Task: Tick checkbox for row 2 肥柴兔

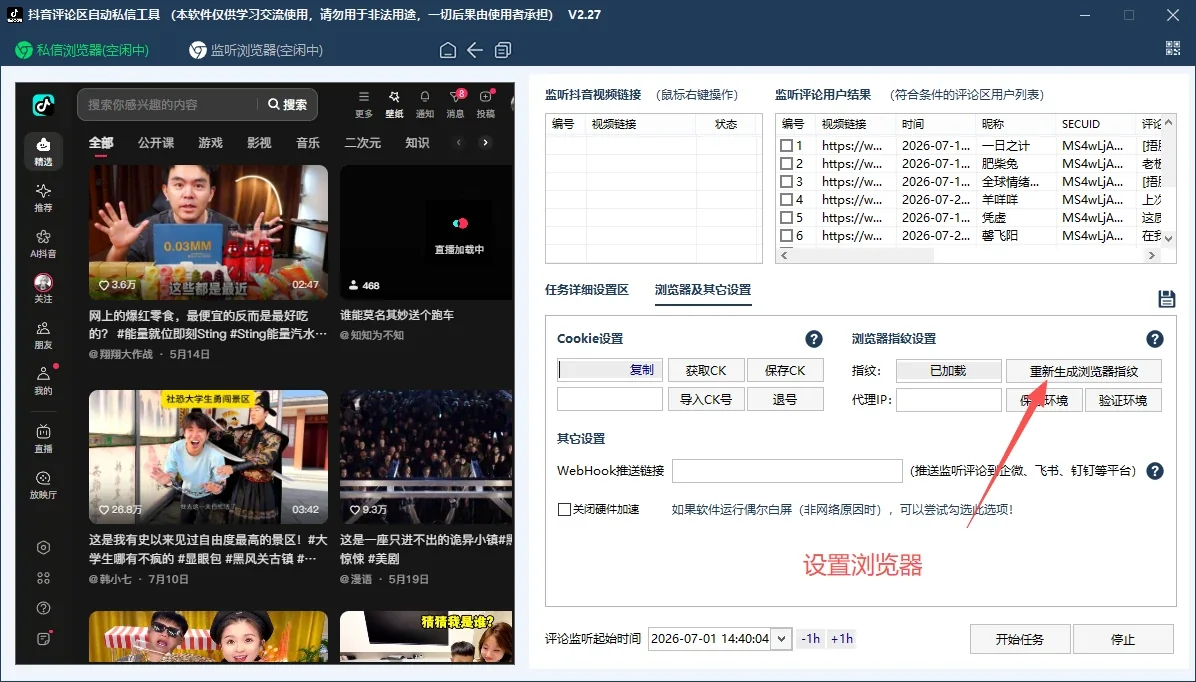Action: click(786, 163)
